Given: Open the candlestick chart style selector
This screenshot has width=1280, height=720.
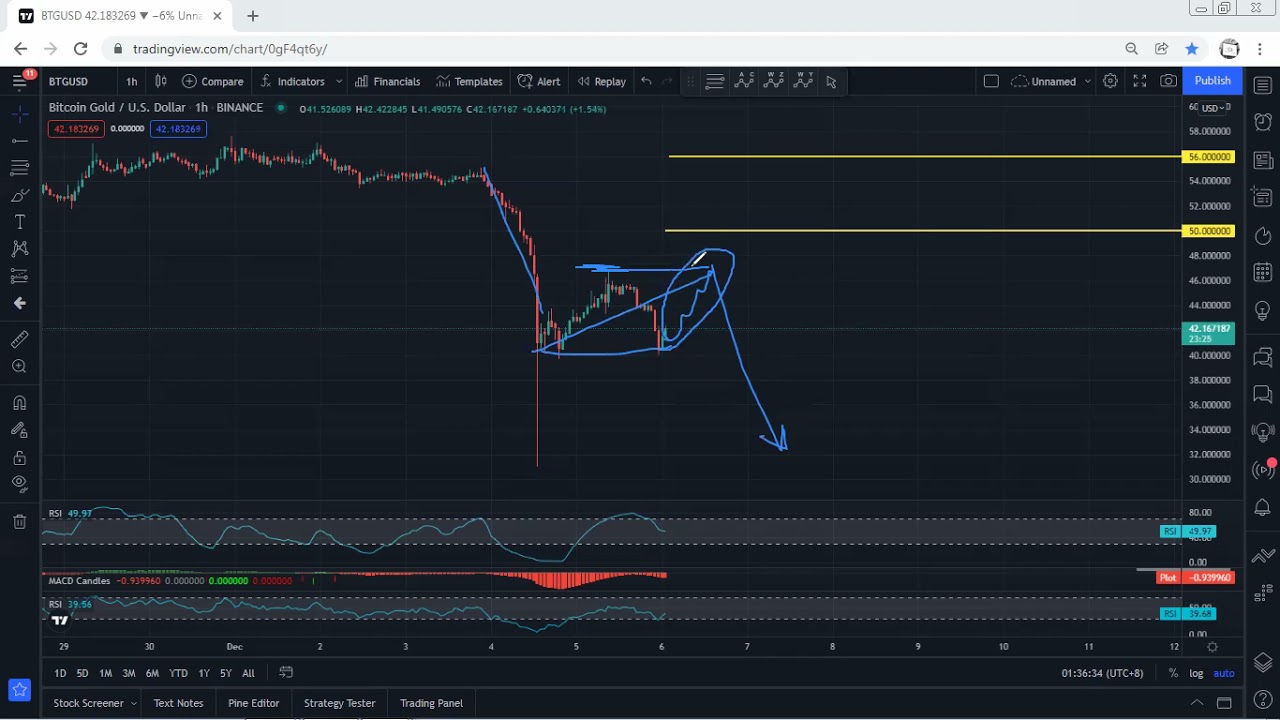Looking at the screenshot, I should (161, 81).
